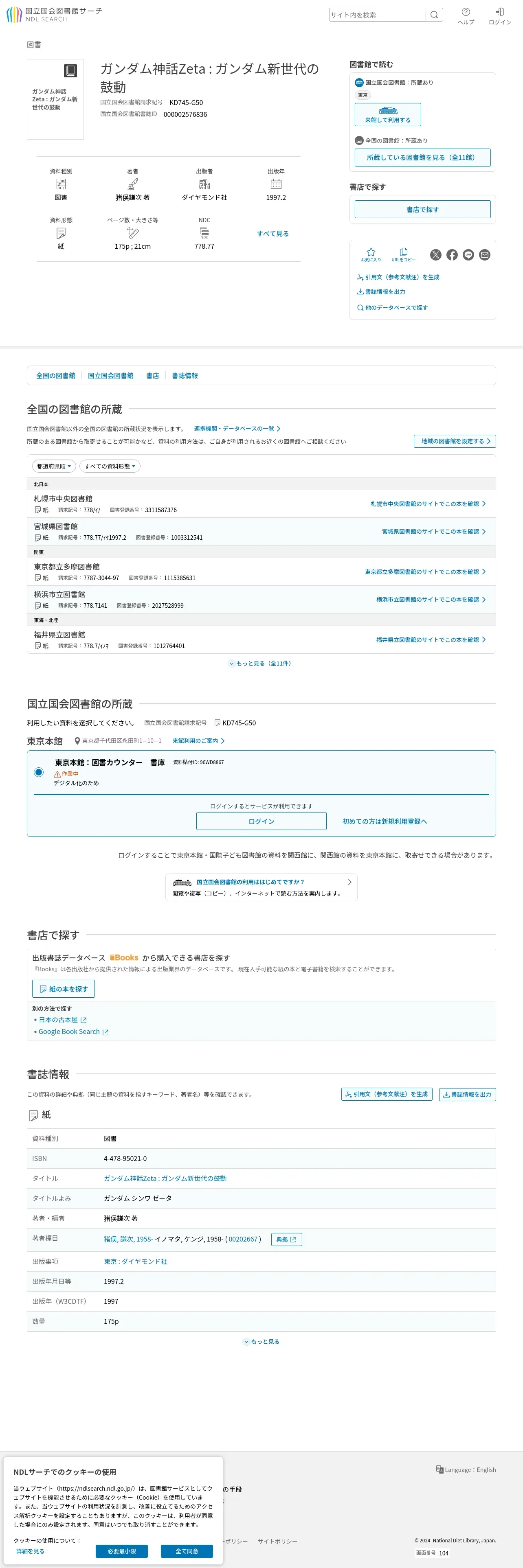
Task: Open 東京都立多摩図書館 site link
Action: (x=426, y=572)
